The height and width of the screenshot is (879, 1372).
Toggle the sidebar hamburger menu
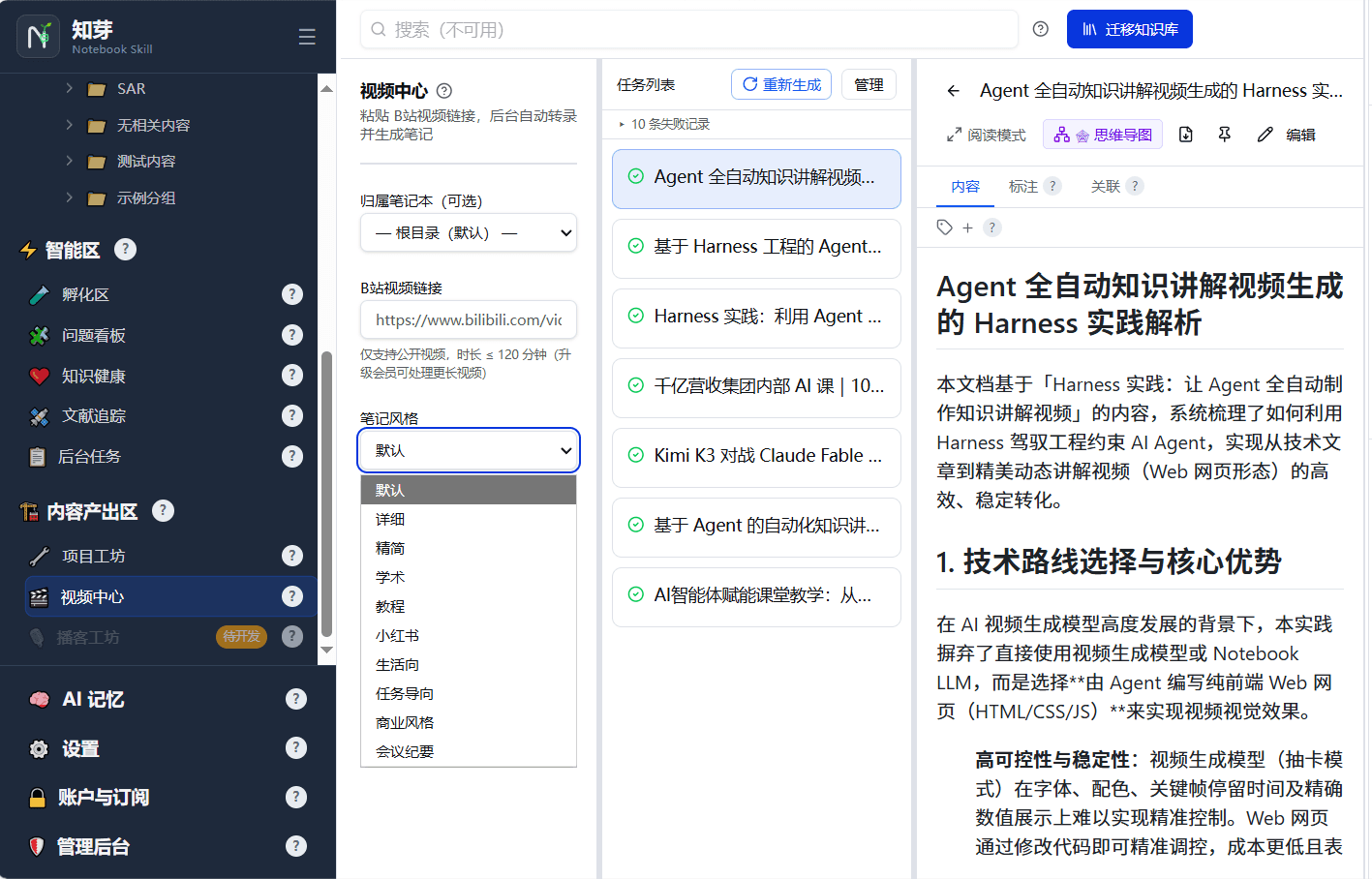(x=307, y=37)
